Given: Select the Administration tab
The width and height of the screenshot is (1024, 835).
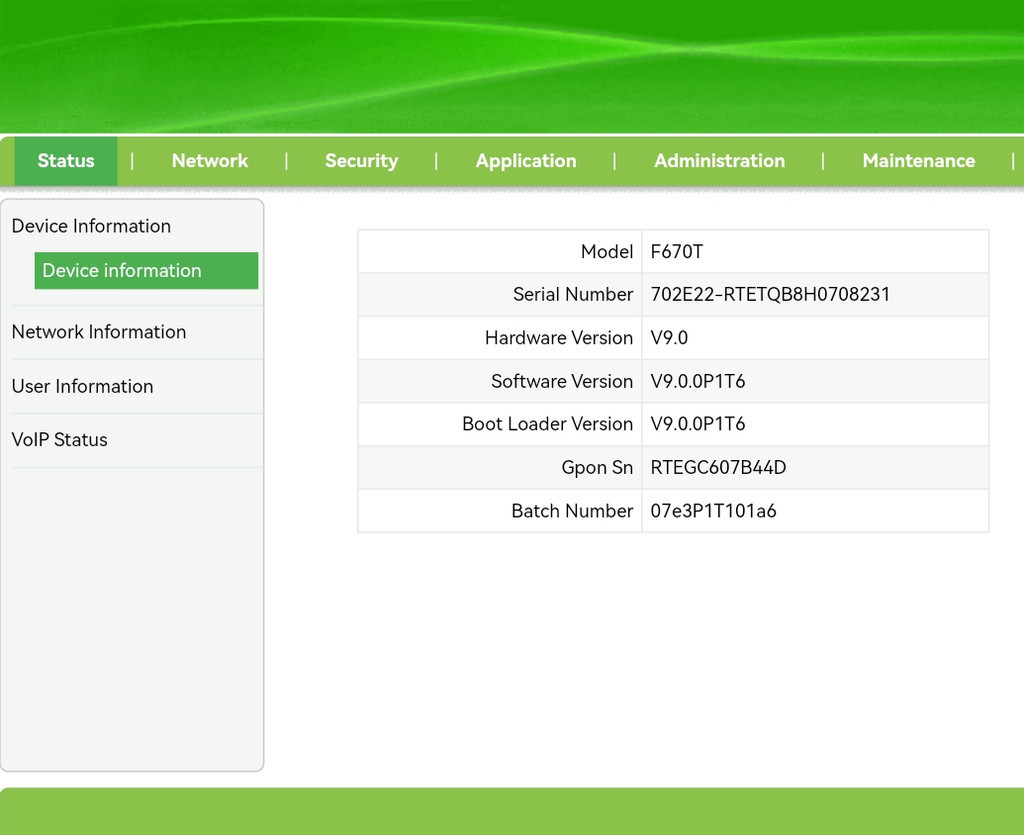Looking at the screenshot, I should click(720, 161).
